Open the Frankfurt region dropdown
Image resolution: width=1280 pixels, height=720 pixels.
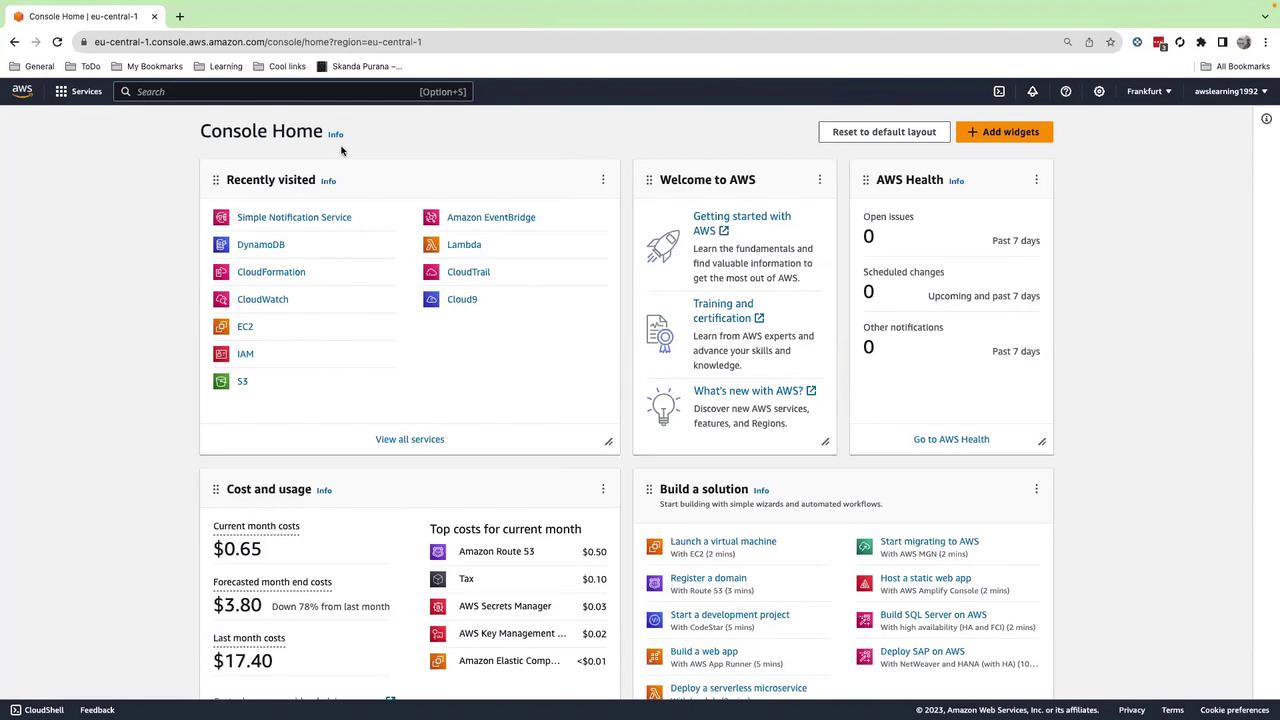(1149, 91)
